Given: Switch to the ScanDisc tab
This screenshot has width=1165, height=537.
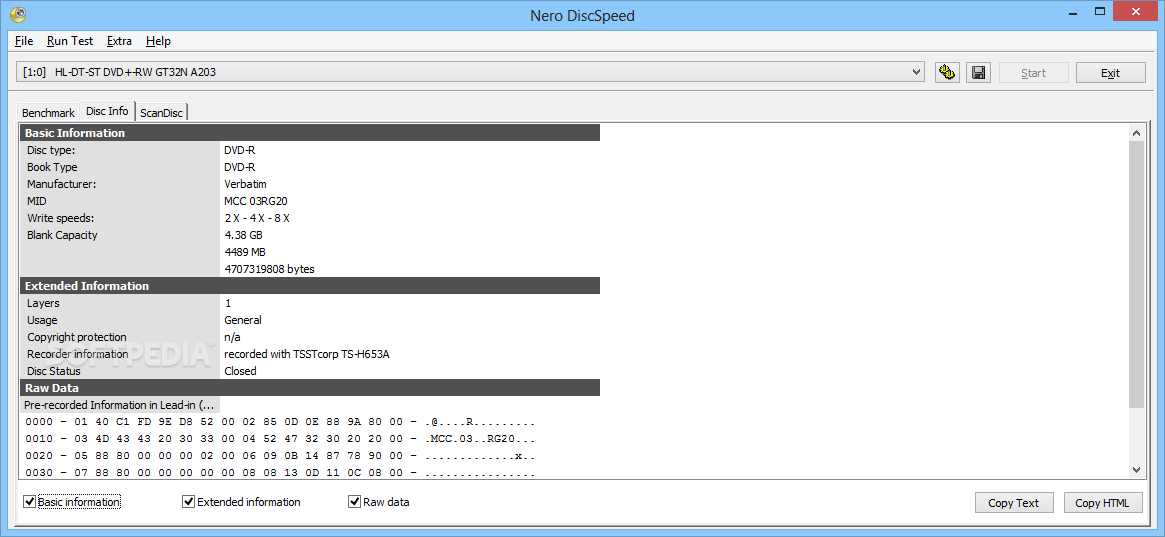Looking at the screenshot, I should [x=161, y=113].
